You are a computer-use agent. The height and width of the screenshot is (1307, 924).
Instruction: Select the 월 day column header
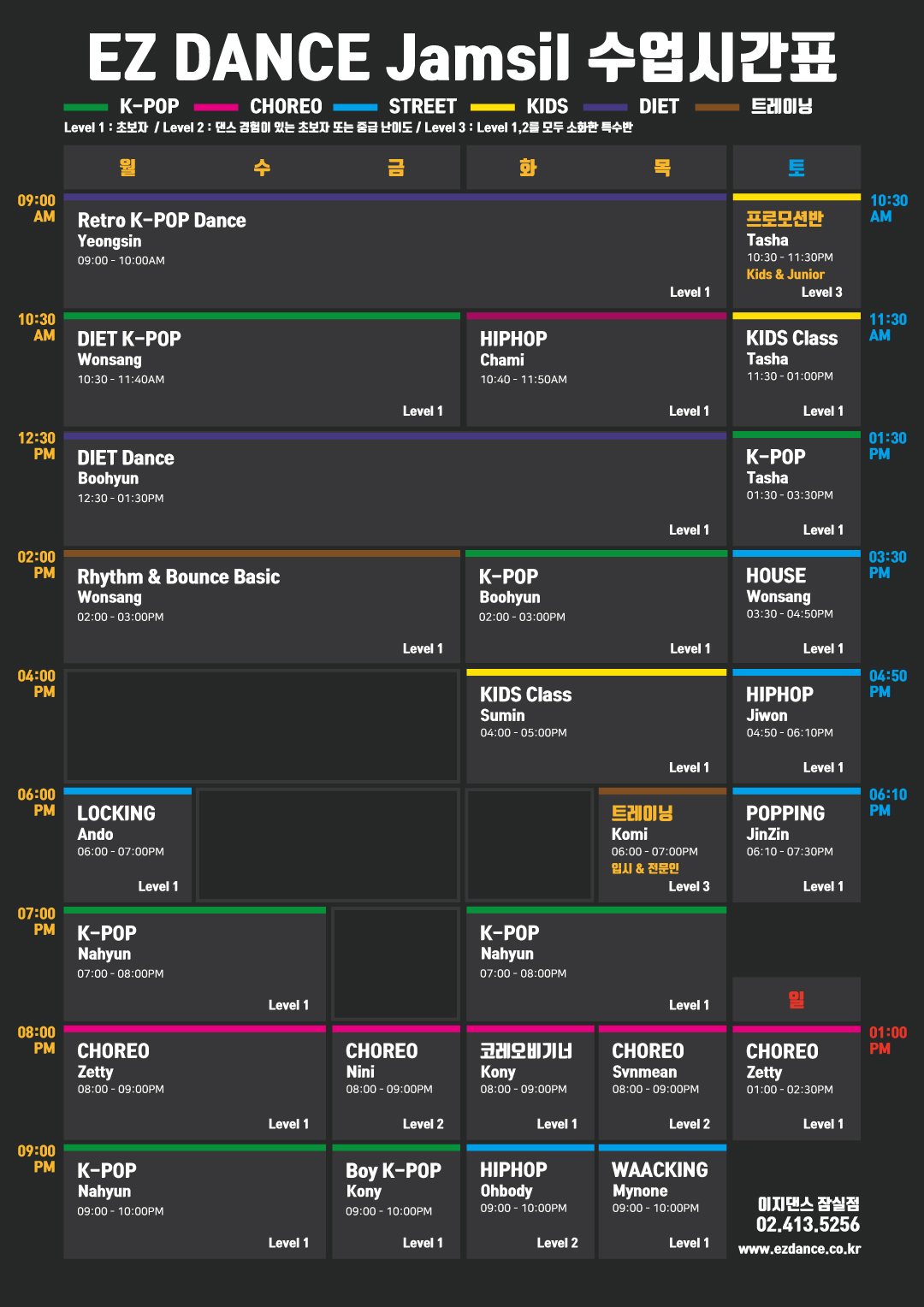[x=128, y=167]
